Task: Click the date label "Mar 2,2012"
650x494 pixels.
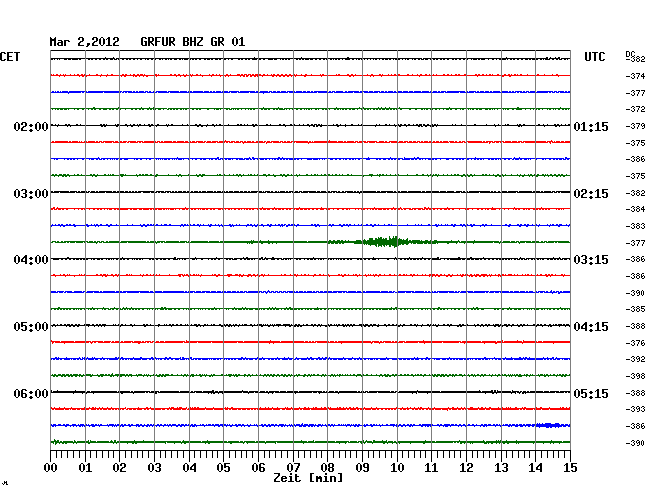Action: (85, 42)
